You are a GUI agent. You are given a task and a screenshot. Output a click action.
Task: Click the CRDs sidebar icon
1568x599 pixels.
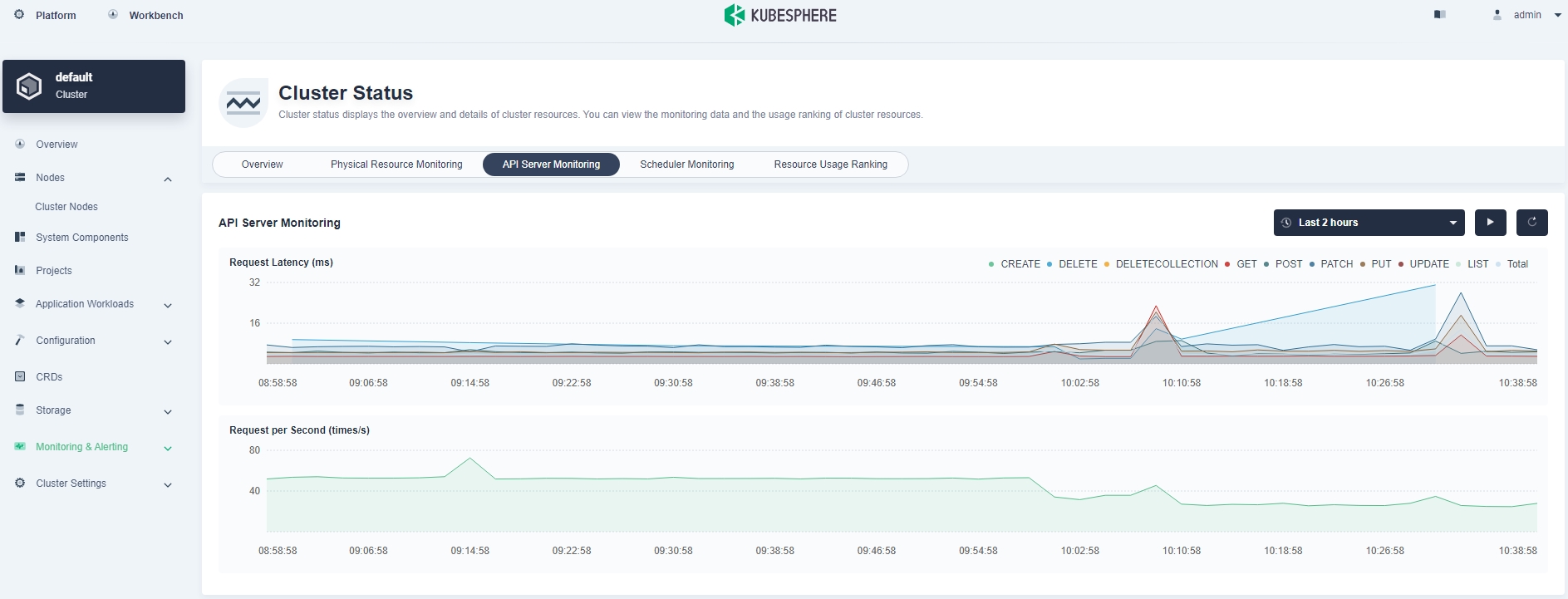click(20, 376)
